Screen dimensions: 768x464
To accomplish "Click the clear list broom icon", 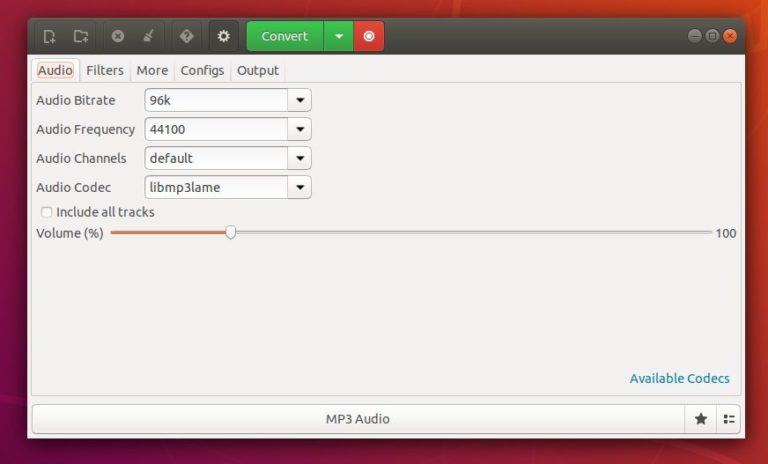I will point(149,36).
